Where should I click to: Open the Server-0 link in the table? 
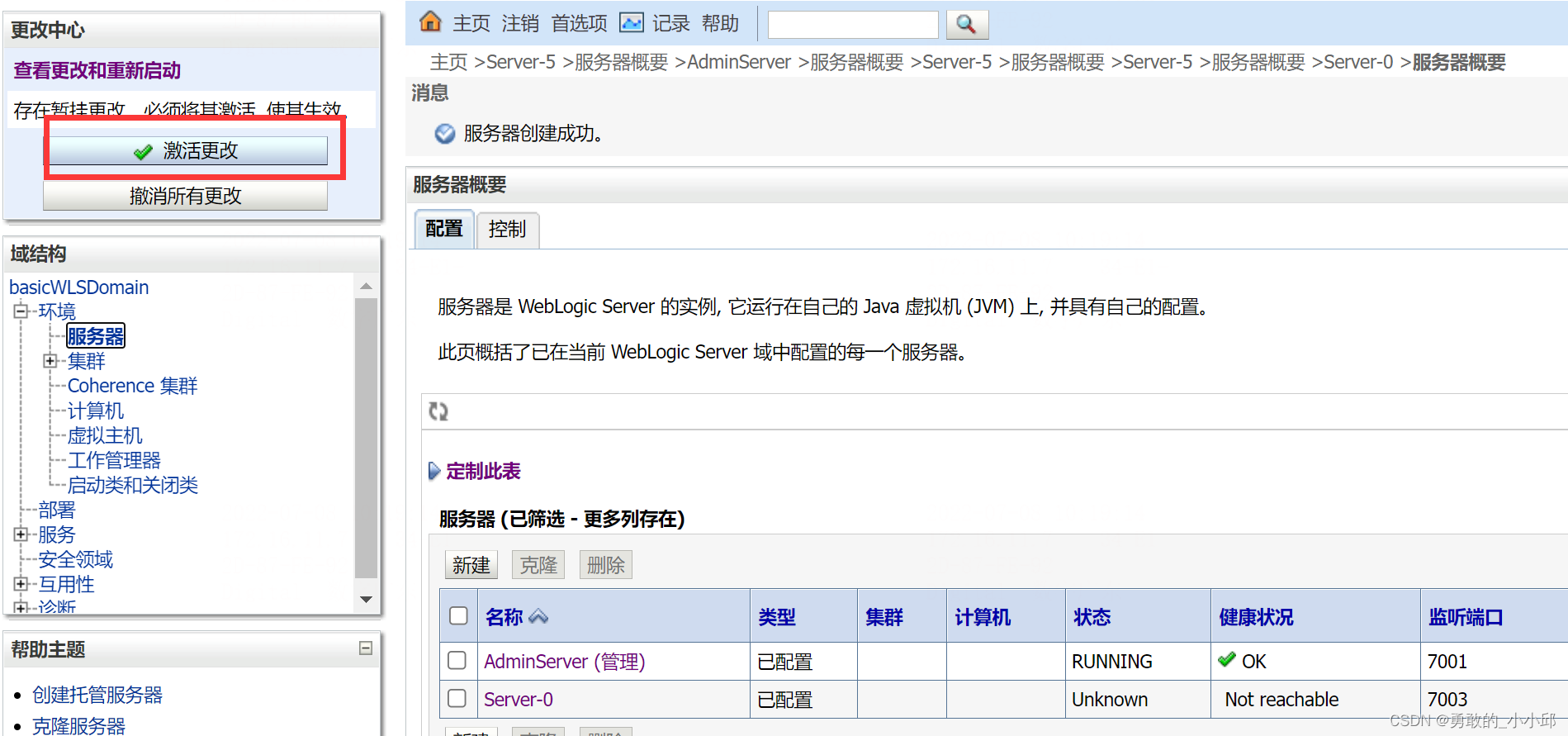[x=519, y=700]
